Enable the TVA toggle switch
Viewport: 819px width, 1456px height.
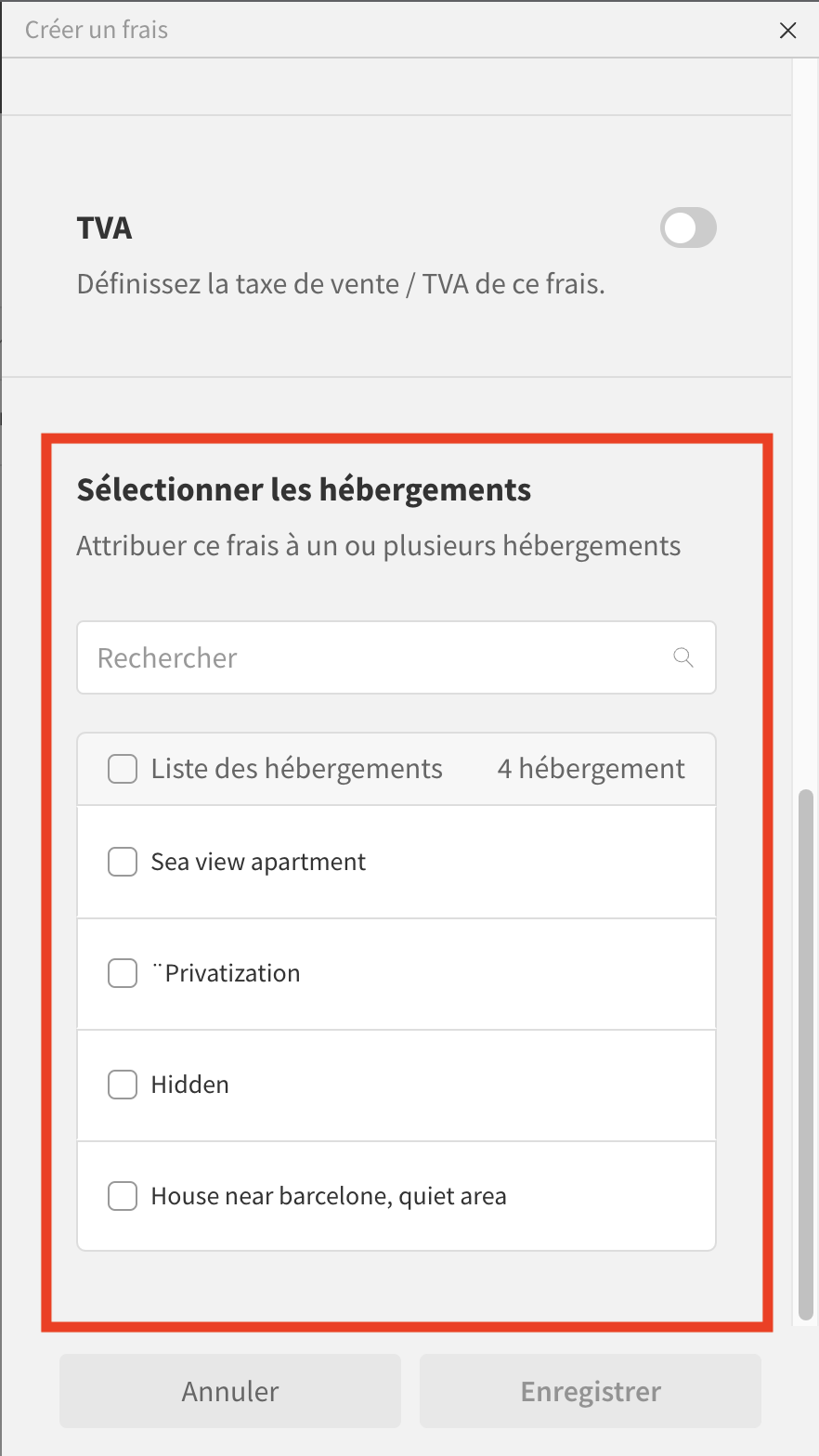(688, 228)
